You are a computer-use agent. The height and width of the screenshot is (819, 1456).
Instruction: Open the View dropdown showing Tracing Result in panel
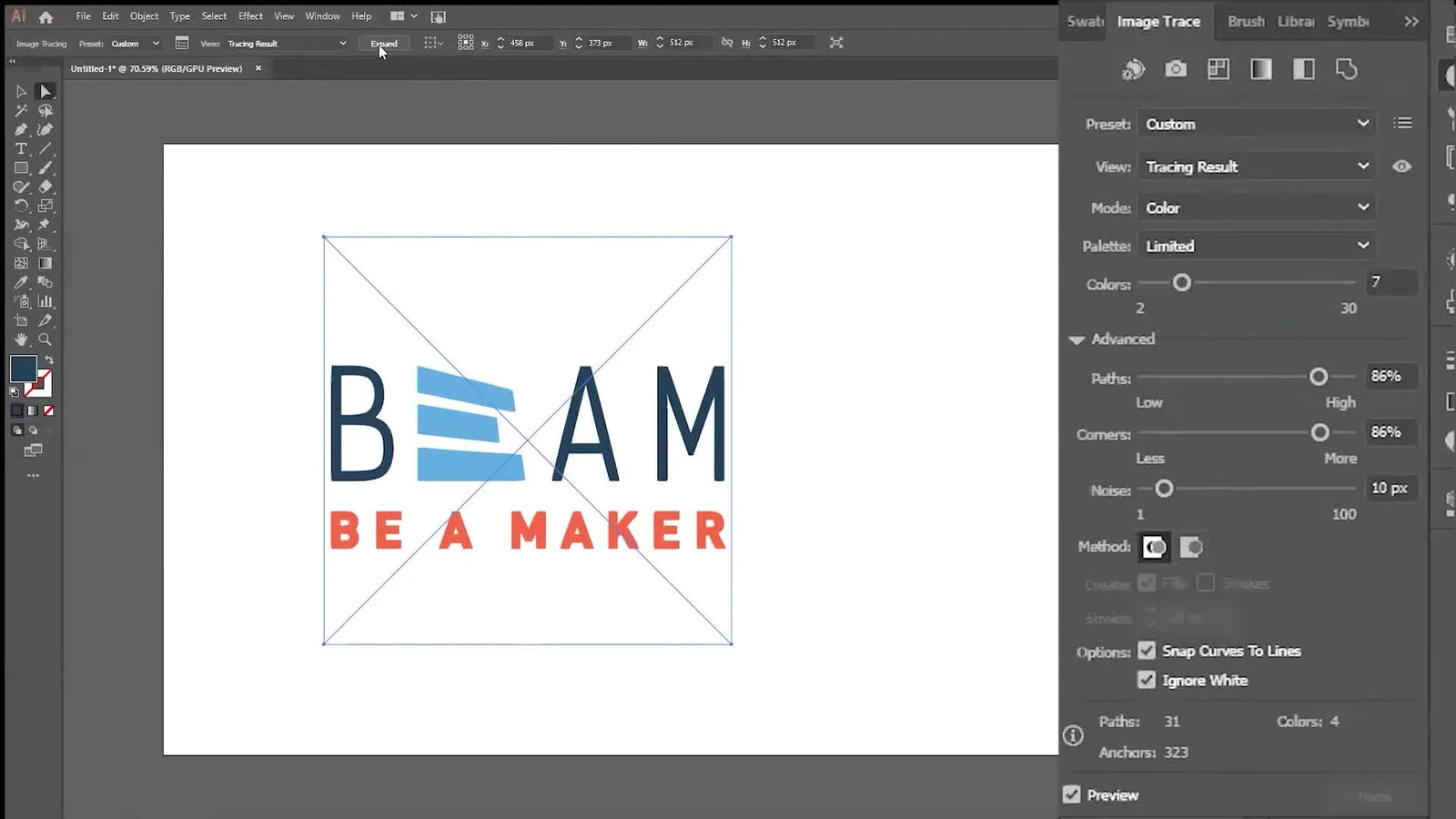pyautogui.click(x=1256, y=167)
